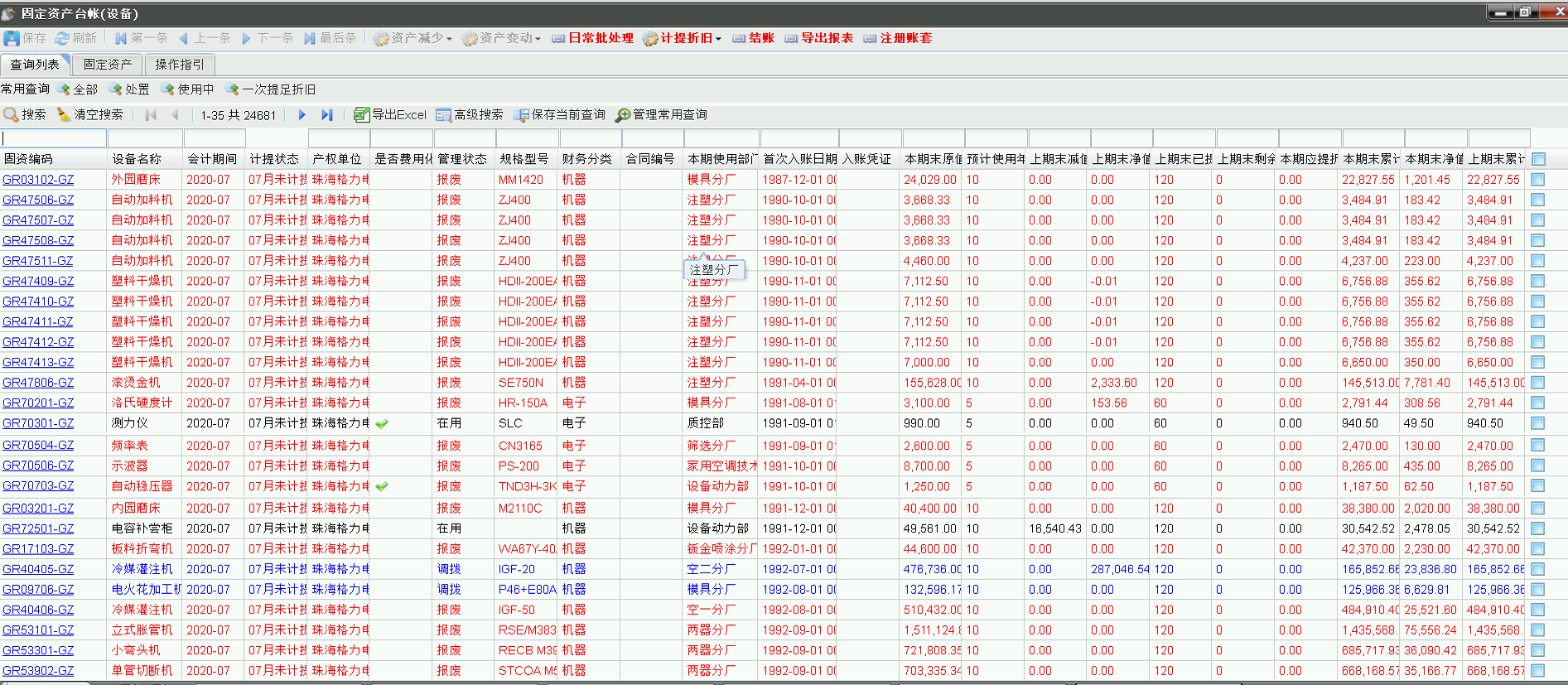The width and height of the screenshot is (1568, 685).
Task: Click 日常批处理 toolbar item
Action: [x=593, y=38]
